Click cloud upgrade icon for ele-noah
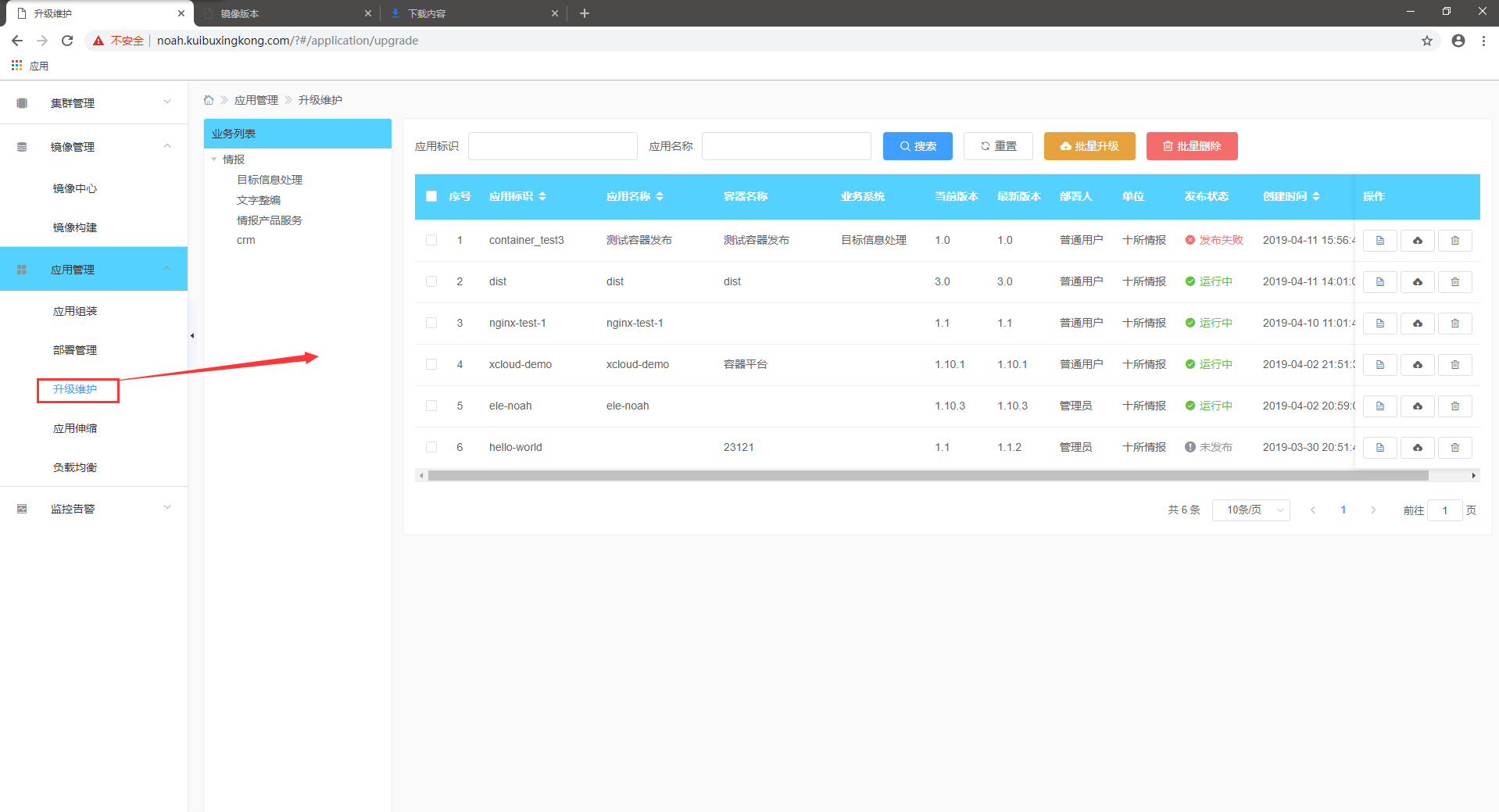 pyautogui.click(x=1418, y=406)
